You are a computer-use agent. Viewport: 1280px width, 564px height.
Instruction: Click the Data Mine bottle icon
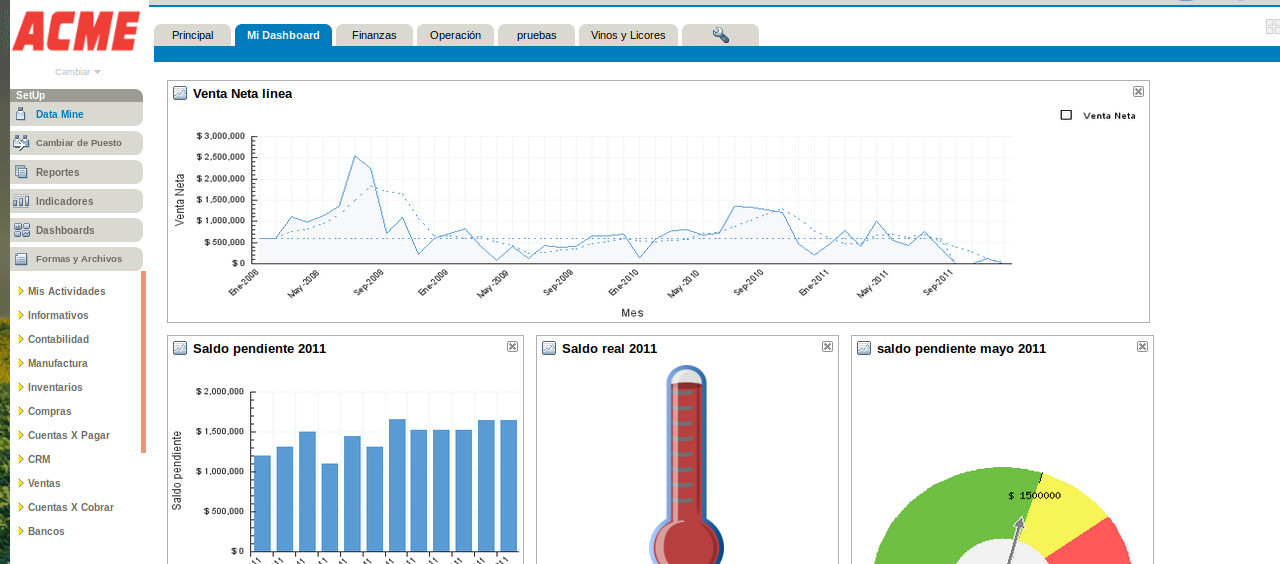coord(21,114)
